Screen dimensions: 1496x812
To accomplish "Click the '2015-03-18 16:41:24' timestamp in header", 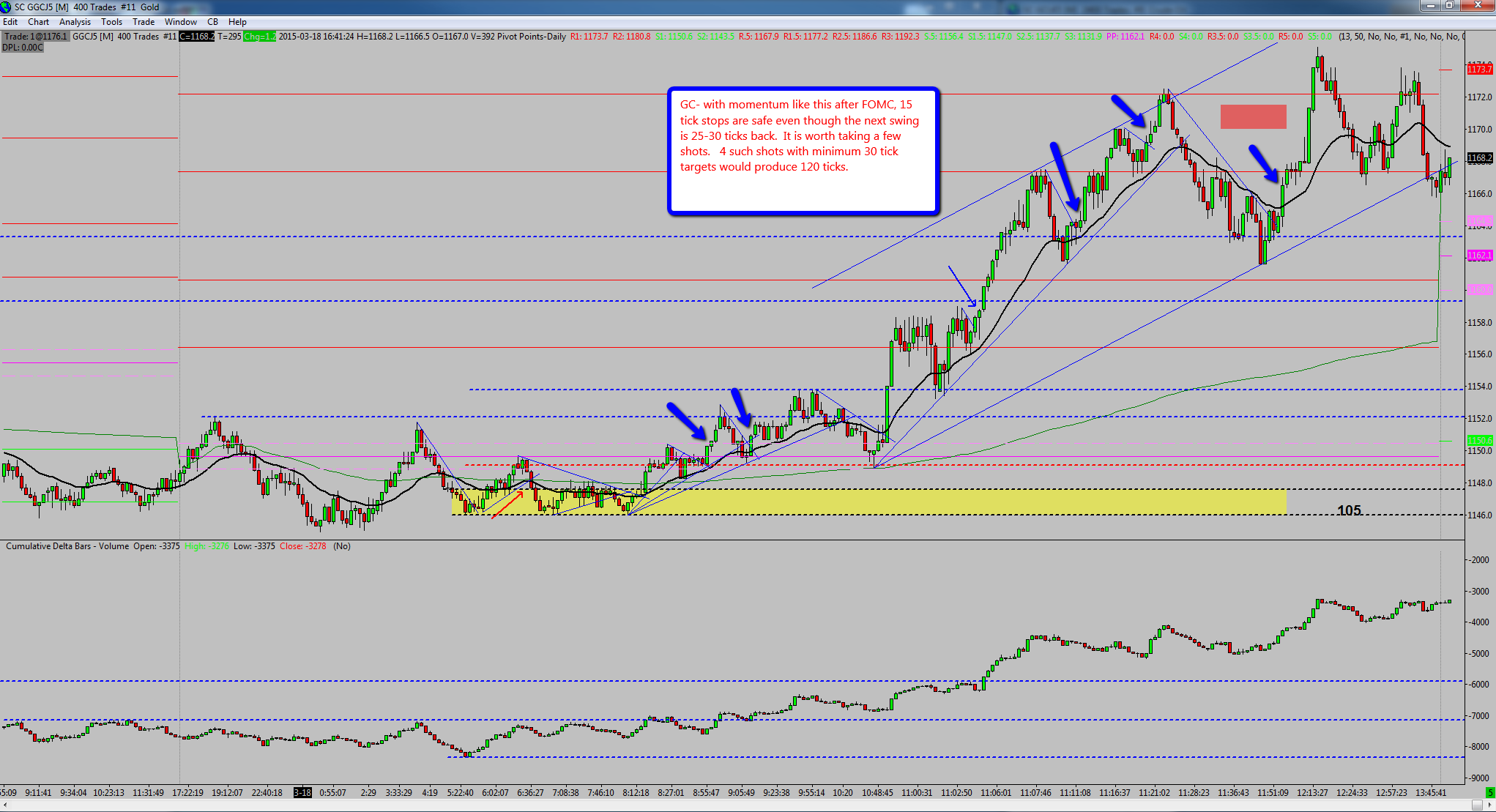I will click(316, 37).
